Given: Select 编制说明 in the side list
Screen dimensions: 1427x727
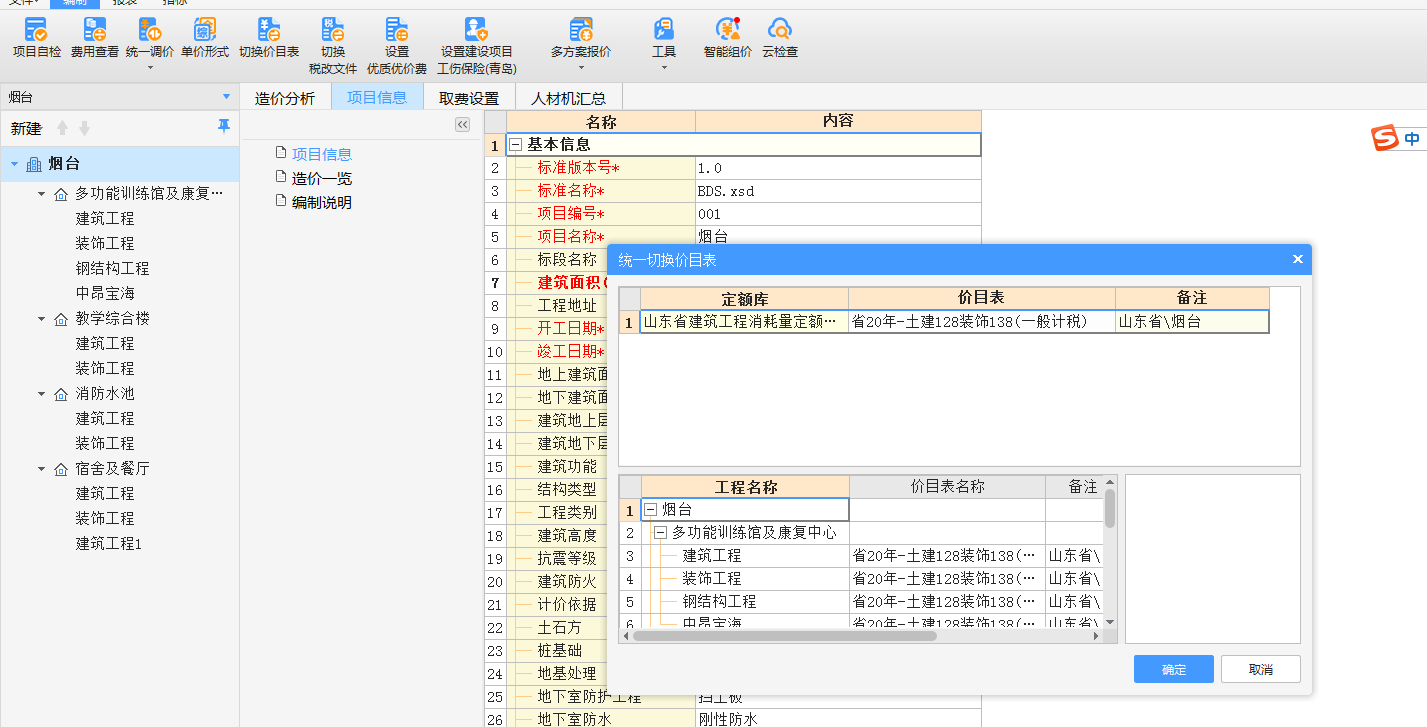Looking at the screenshot, I should 322,202.
